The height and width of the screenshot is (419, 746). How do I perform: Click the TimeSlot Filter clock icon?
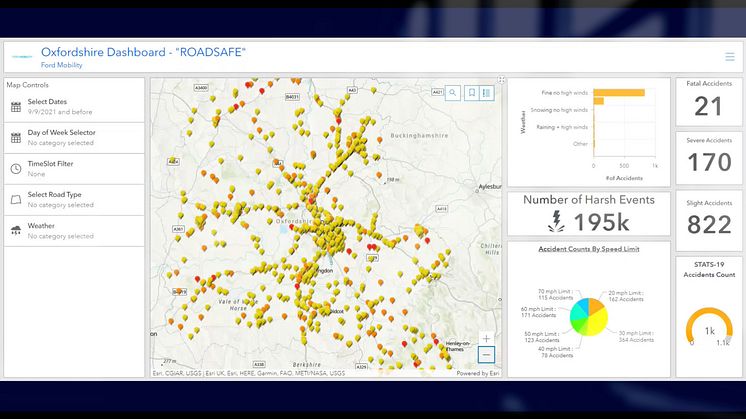pyautogui.click(x=16, y=169)
